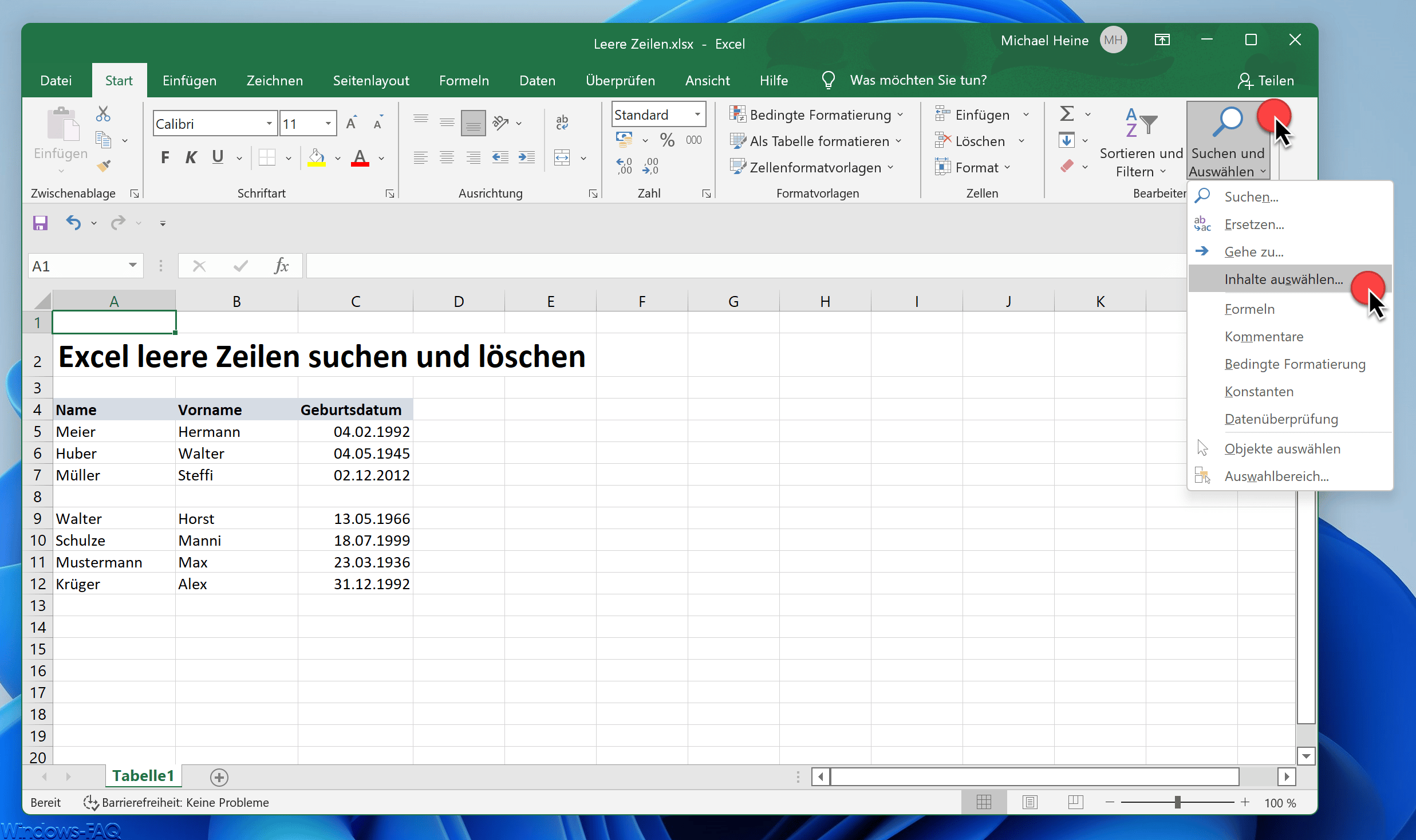Click the zoom slider handle

click(1177, 802)
